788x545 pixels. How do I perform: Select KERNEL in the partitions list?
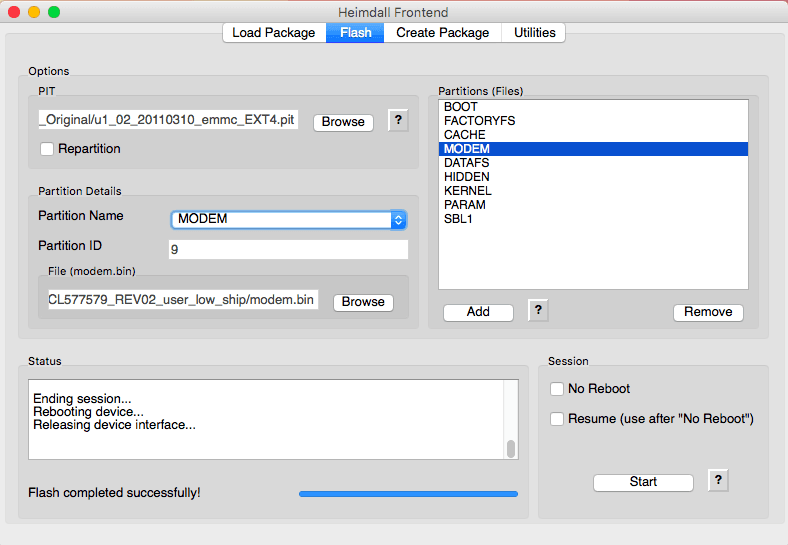coord(593,192)
